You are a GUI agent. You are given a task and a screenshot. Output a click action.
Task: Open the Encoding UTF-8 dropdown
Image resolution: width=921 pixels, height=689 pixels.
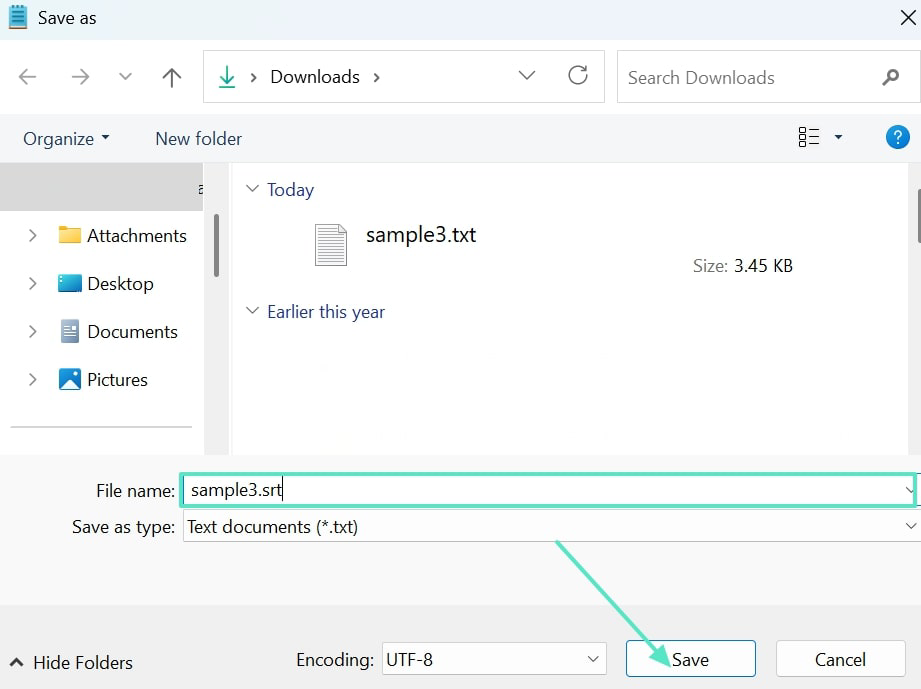click(494, 659)
